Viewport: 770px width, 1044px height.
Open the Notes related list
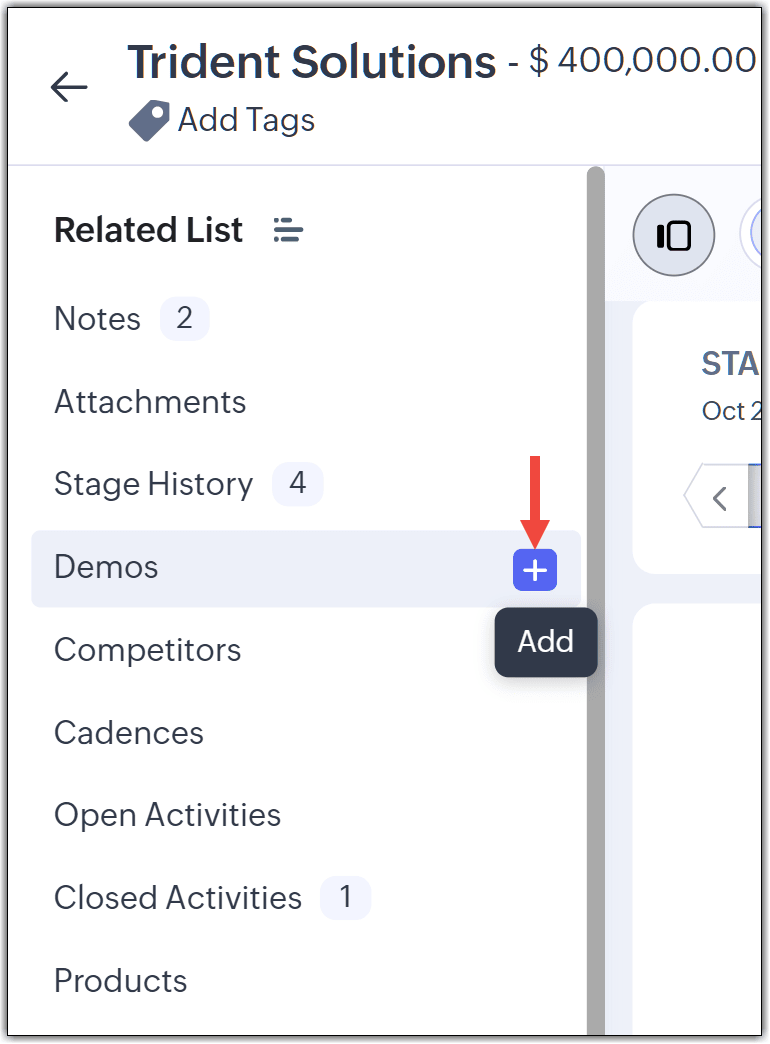coord(97,318)
